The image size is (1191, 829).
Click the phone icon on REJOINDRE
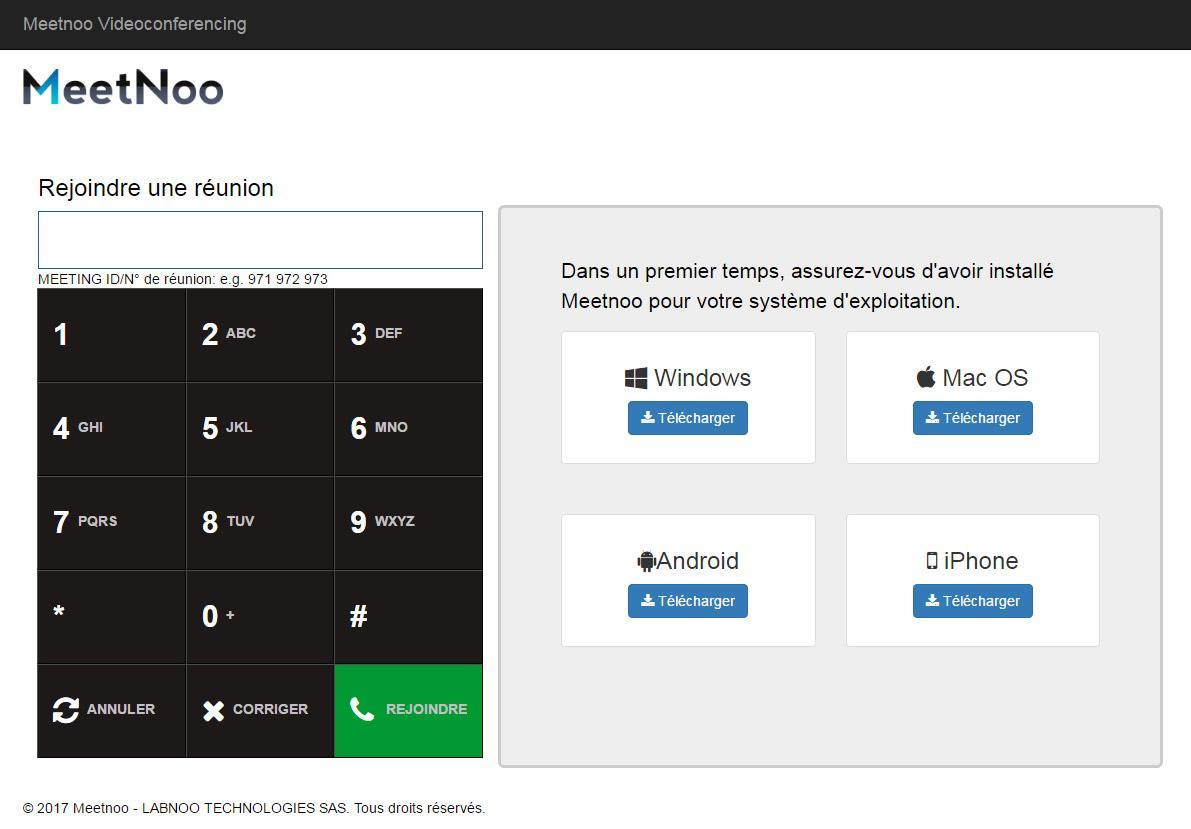(361, 709)
